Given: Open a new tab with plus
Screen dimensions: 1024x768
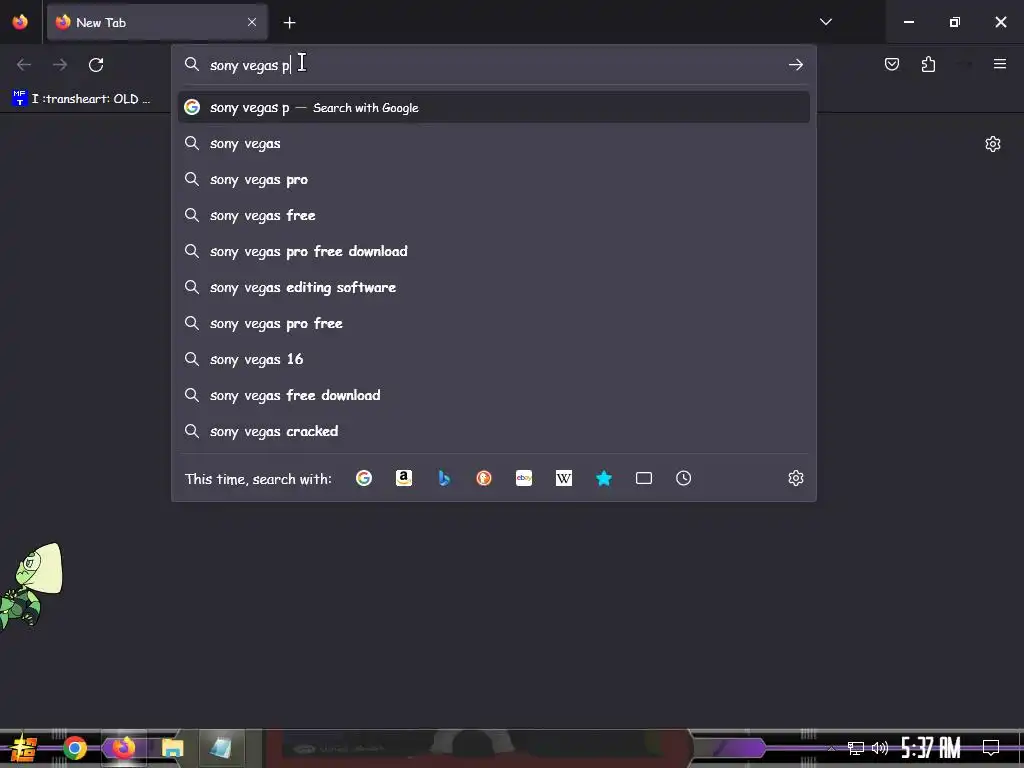Looking at the screenshot, I should coord(289,23).
